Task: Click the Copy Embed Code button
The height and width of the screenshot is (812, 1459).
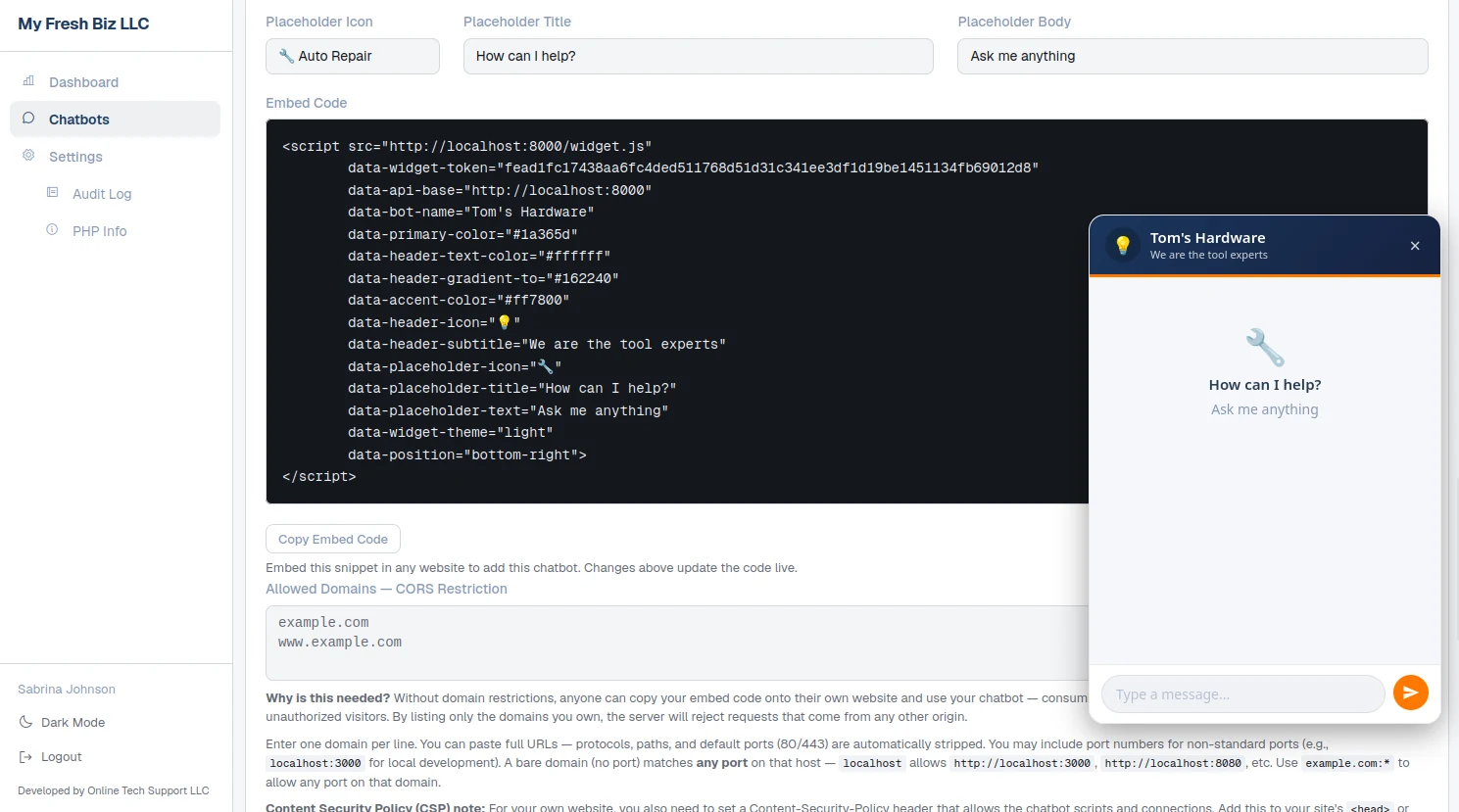Action: [333, 540]
